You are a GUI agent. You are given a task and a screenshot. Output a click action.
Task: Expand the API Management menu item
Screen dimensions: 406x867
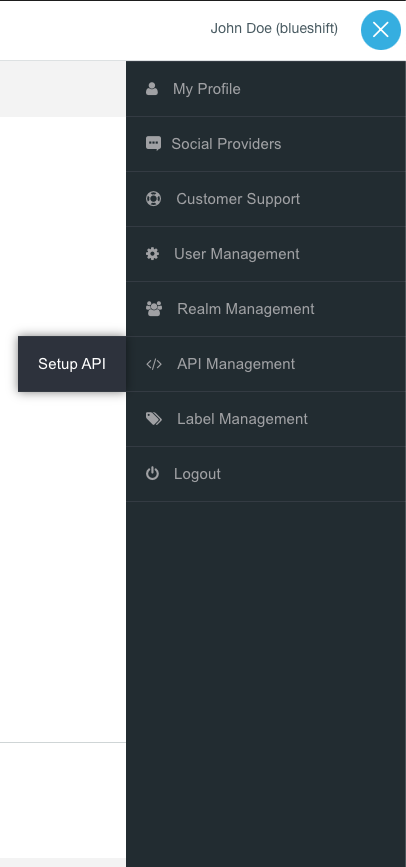(266, 364)
